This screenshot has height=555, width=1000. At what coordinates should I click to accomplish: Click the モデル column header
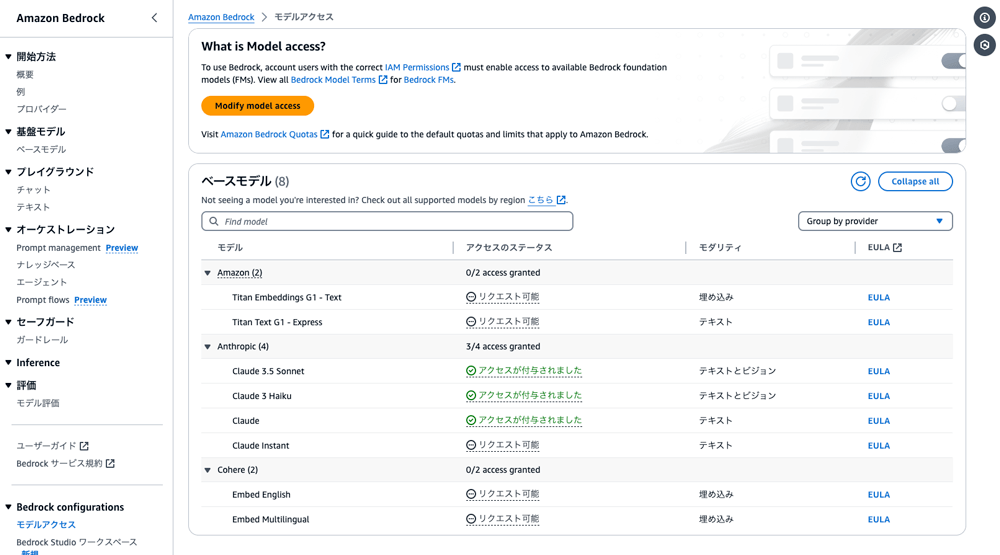point(230,248)
